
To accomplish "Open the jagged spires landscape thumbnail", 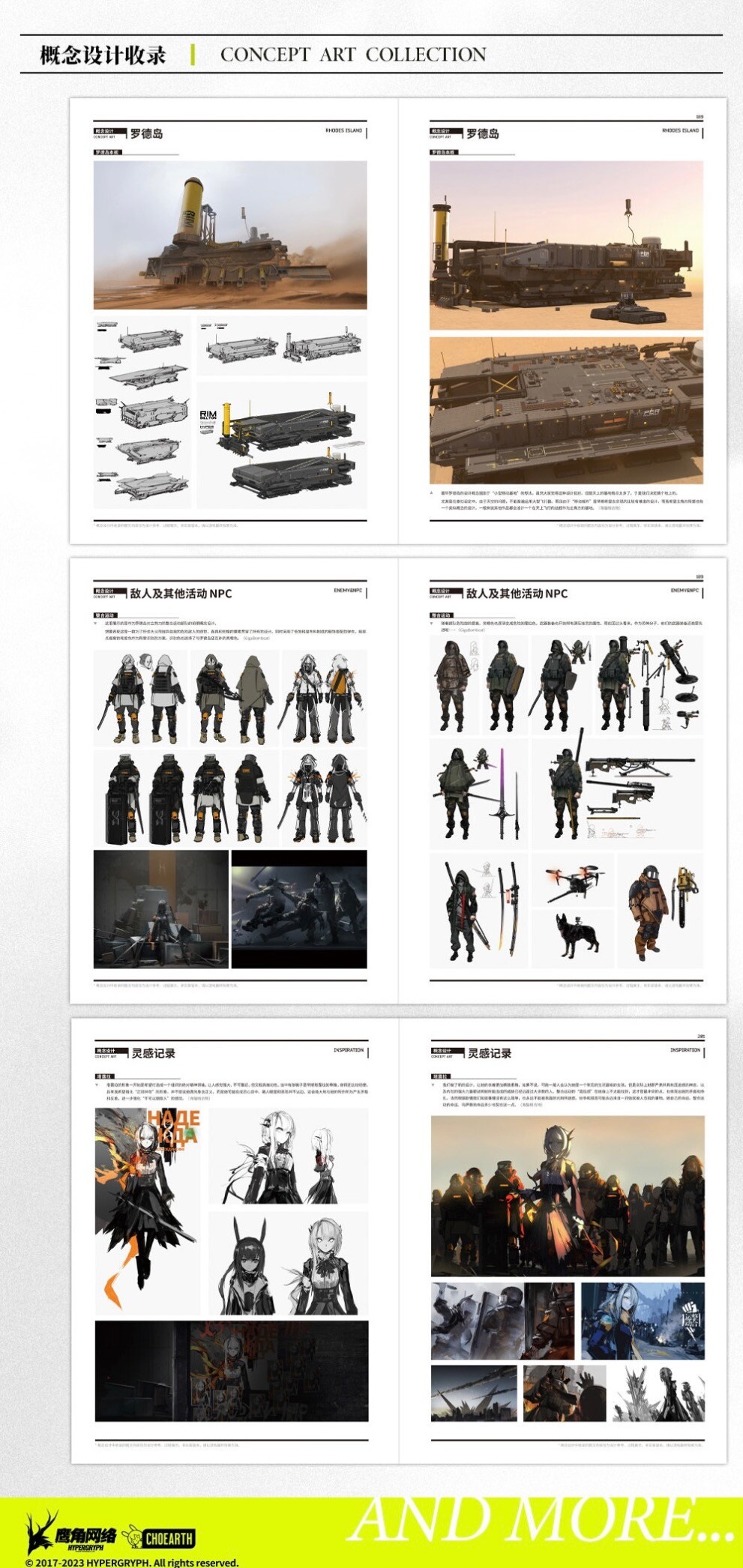I will tap(474, 1393).
